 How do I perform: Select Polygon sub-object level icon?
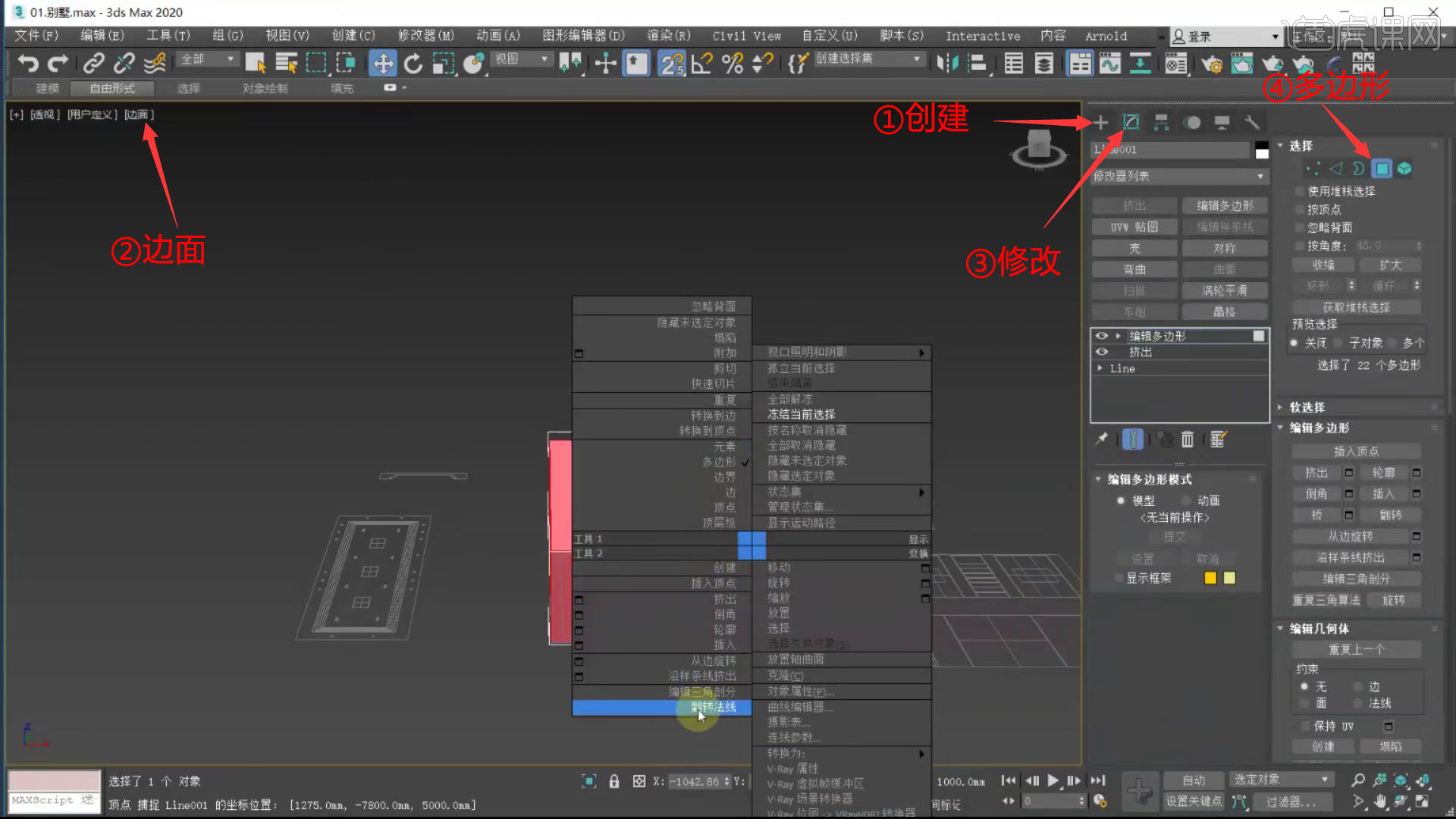click(x=1382, y=168)
